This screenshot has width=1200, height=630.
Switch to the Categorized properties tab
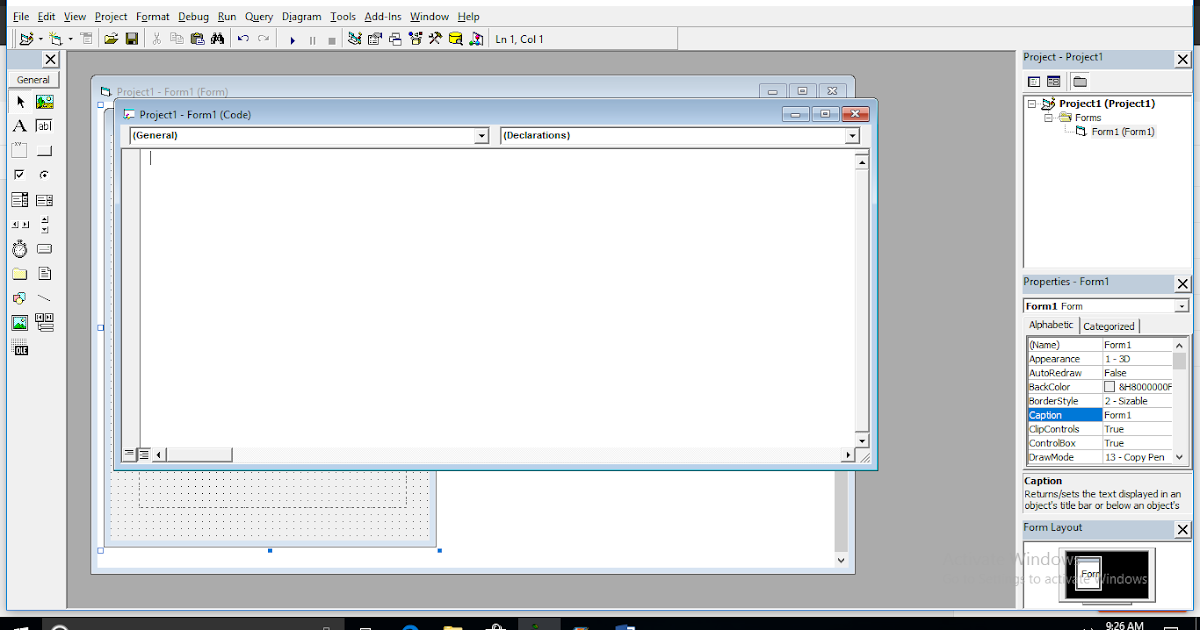(1109, 325)
